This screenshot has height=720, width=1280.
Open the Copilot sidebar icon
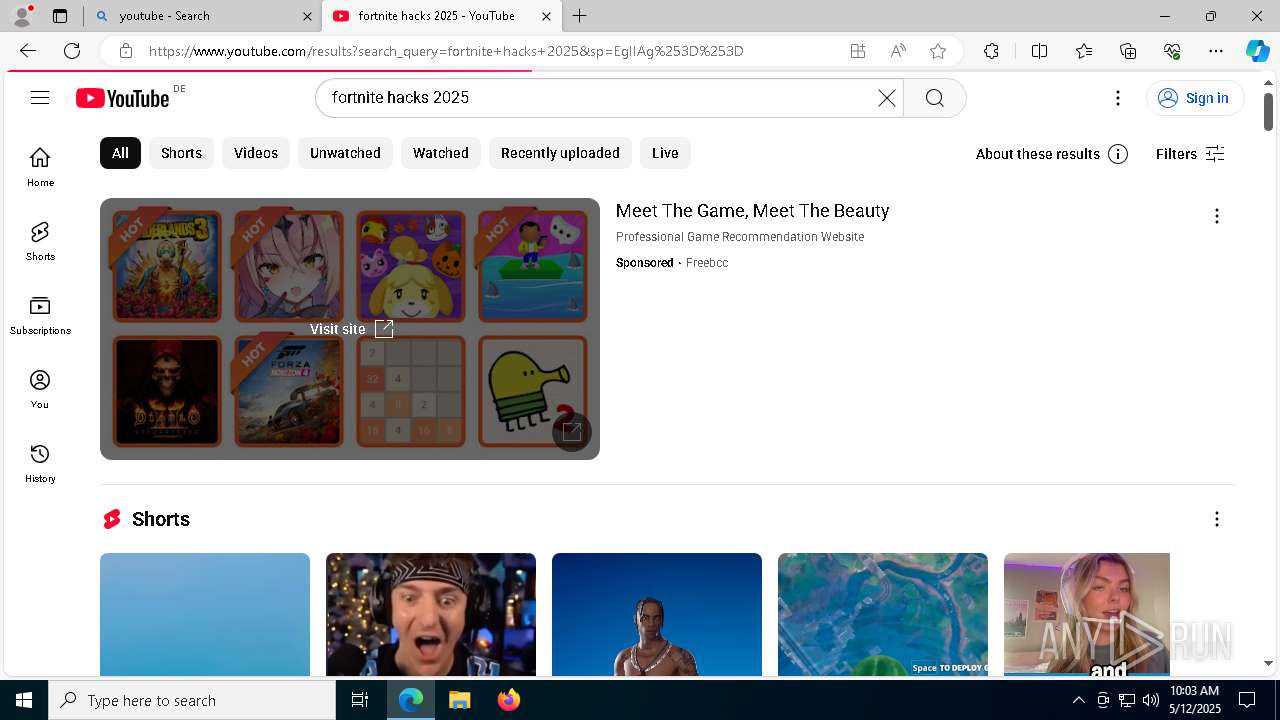[x=1257, y=51]
